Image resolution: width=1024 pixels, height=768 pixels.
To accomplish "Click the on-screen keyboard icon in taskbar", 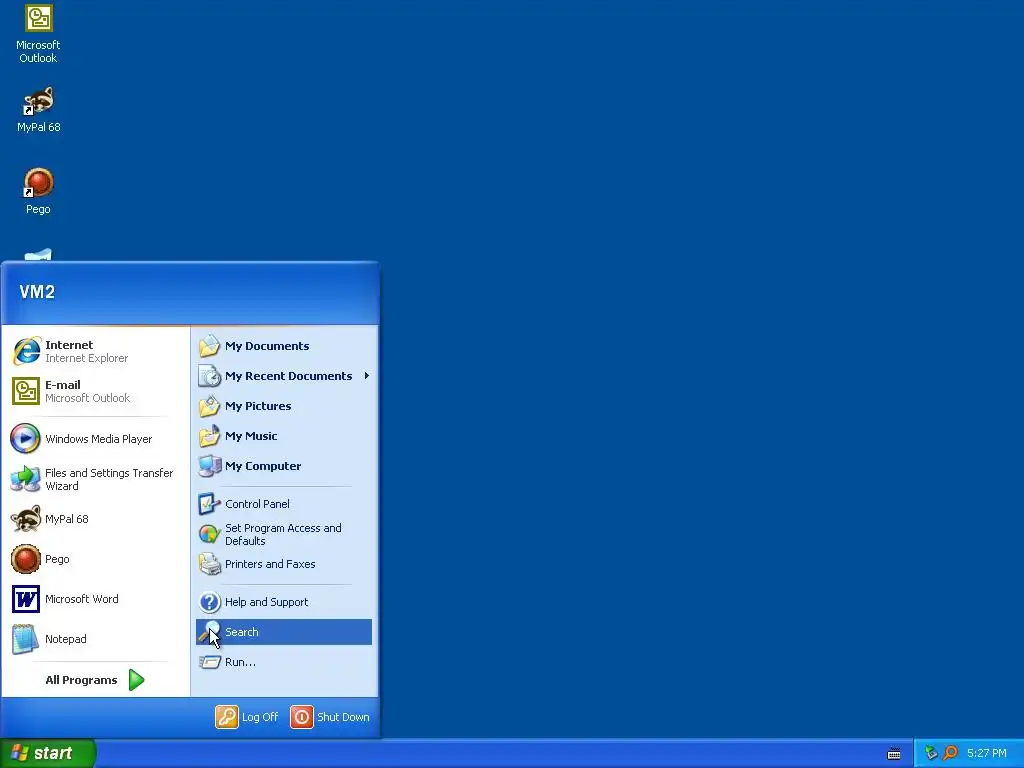I will pos(894,754).
